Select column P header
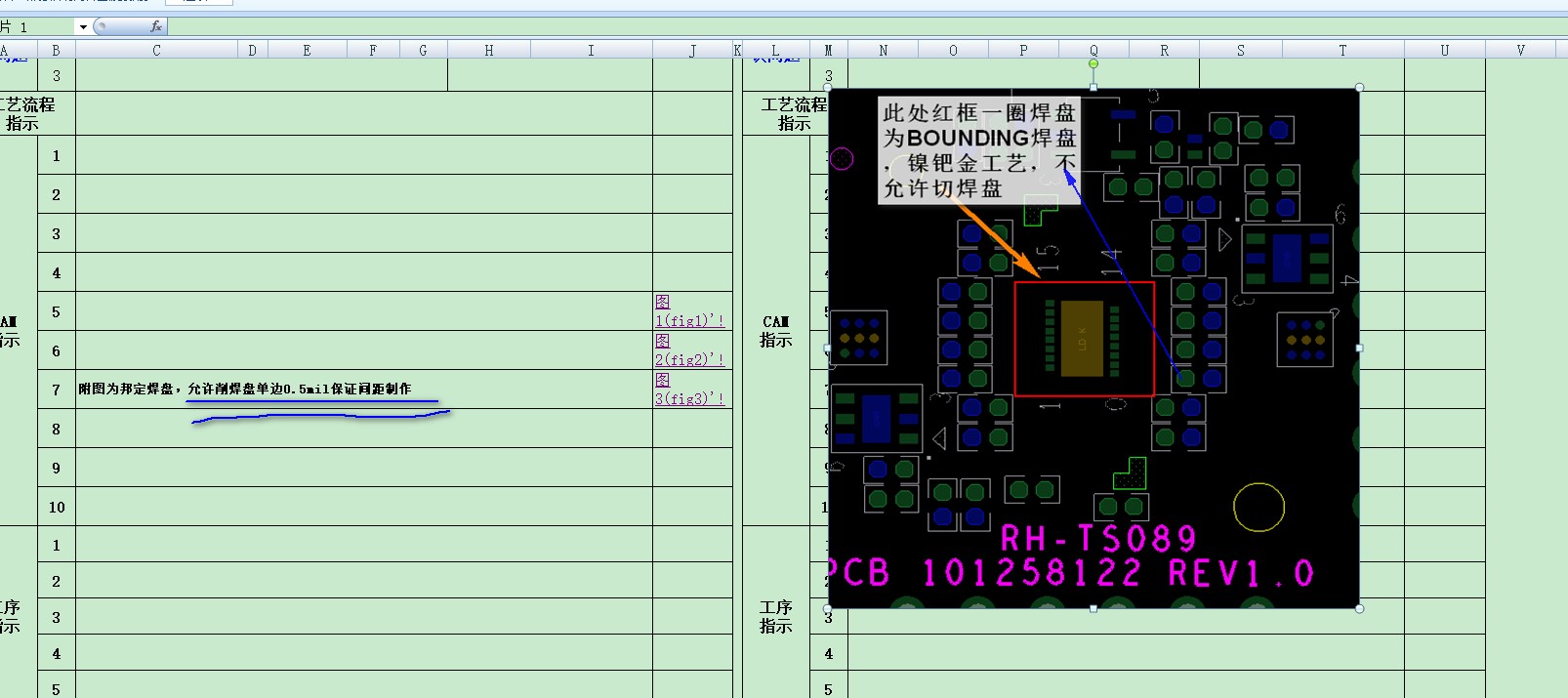This screenshot has height=698, width=1568. pos(1023,50)
